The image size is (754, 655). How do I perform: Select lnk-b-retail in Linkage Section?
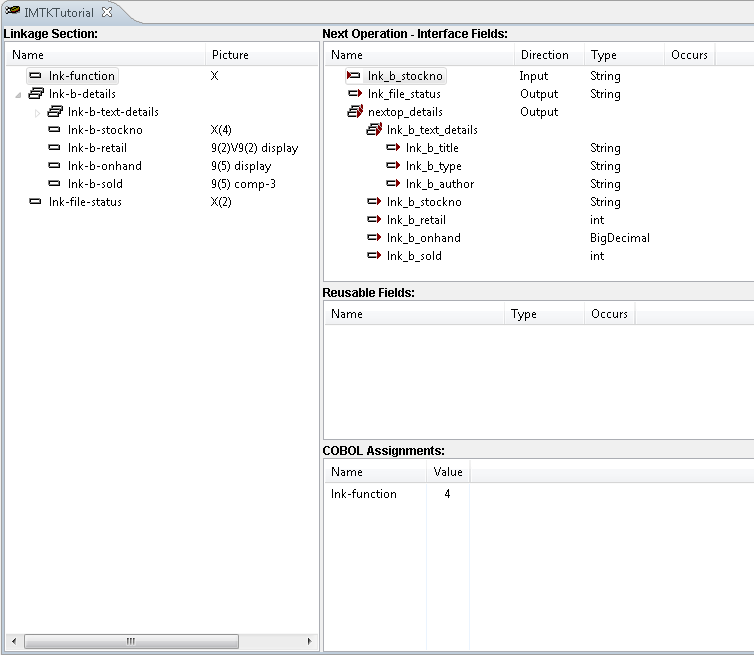pos(97,148)
